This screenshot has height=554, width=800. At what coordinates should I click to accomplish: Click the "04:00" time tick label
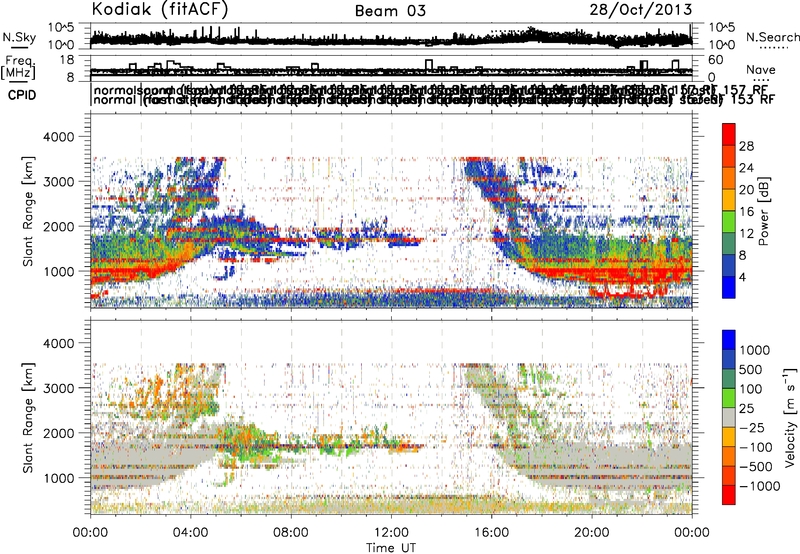click(x=191, y=533)
